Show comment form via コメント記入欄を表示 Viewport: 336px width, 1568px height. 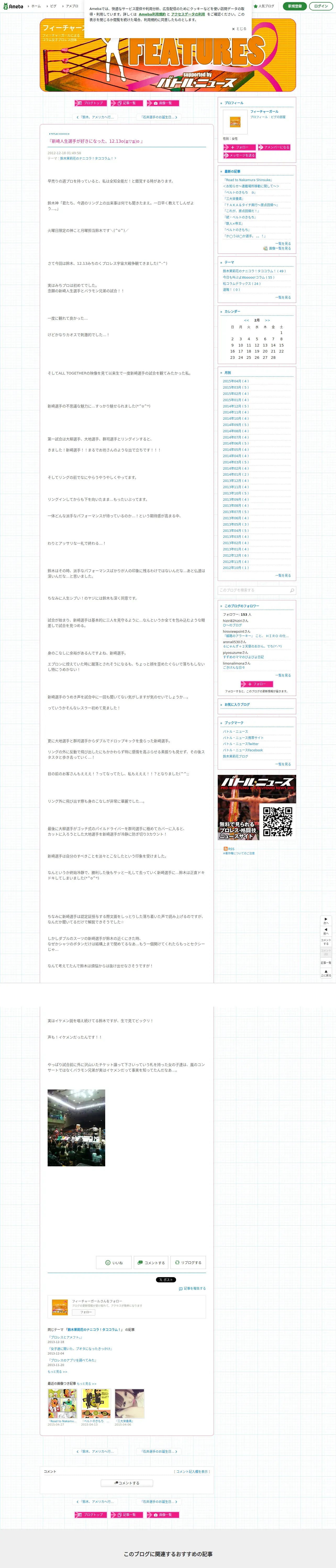pos(192,1471)
